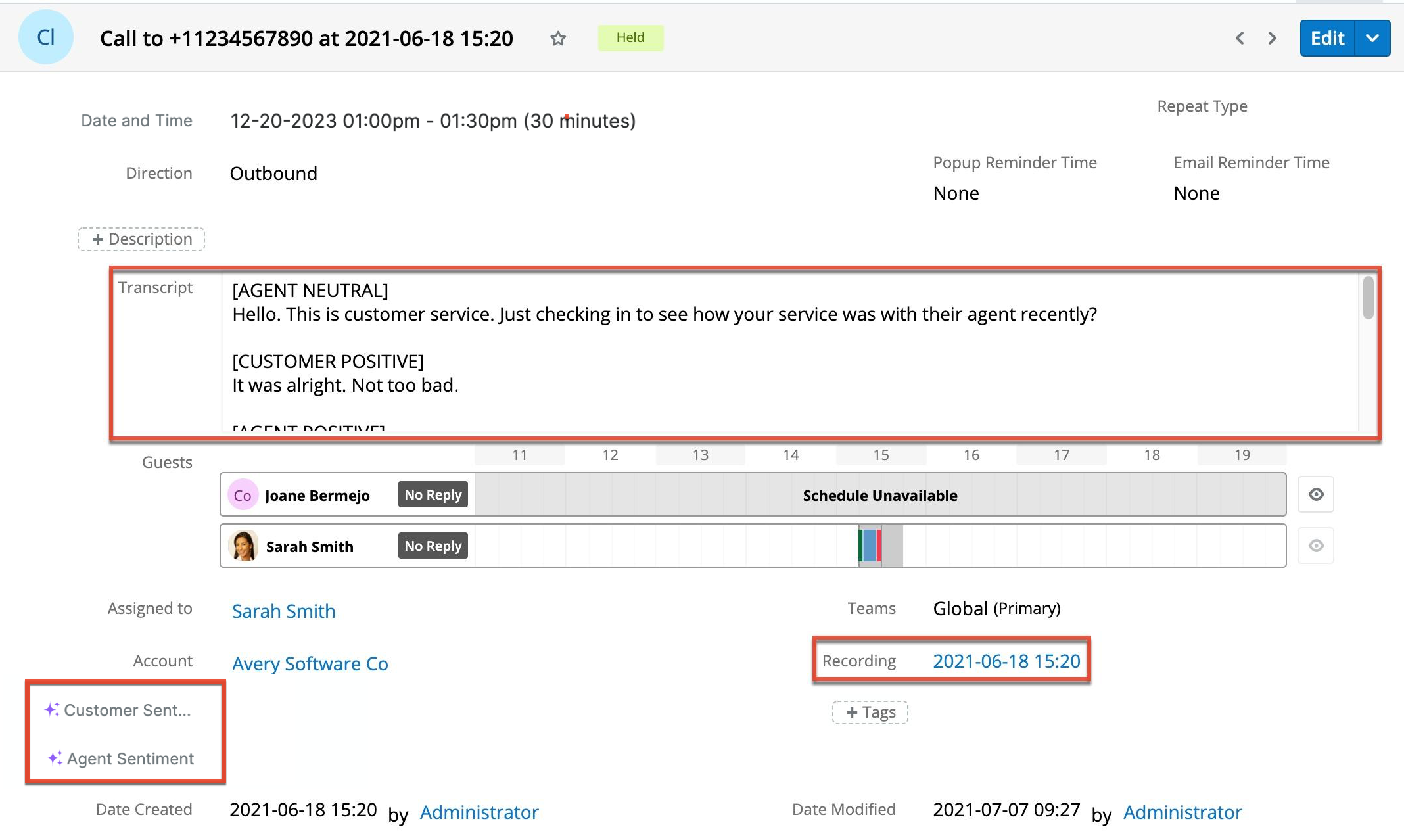Click the transcript panel scrollbar
The image size is (1404, 840).
(x=1368, y=299)
